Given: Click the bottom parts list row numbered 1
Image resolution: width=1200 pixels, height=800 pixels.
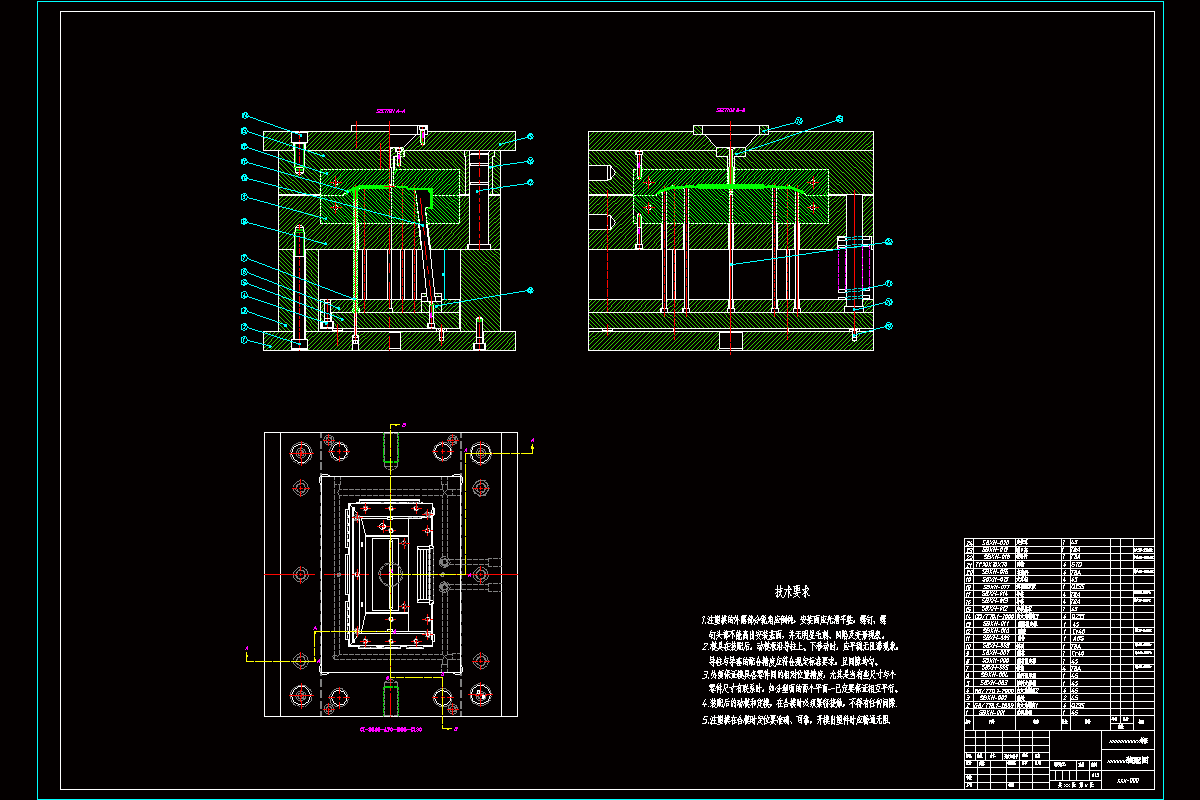Looking at the screenshot, I should tap(1059, 712).
